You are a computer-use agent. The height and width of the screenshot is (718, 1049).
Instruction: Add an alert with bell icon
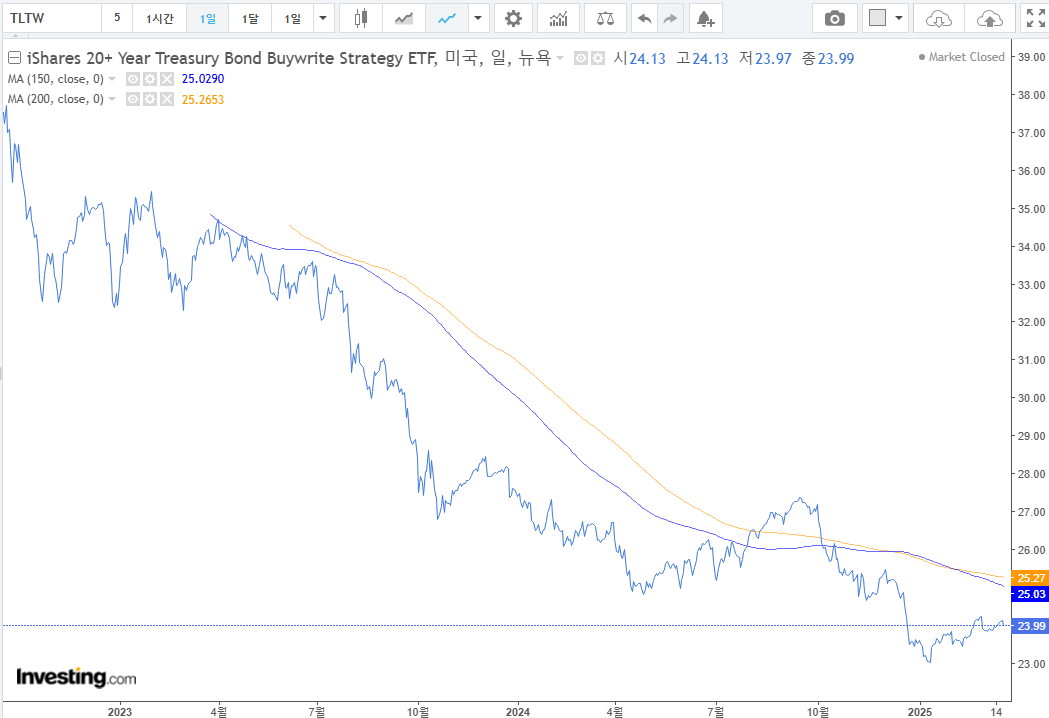tap(705, 18)
